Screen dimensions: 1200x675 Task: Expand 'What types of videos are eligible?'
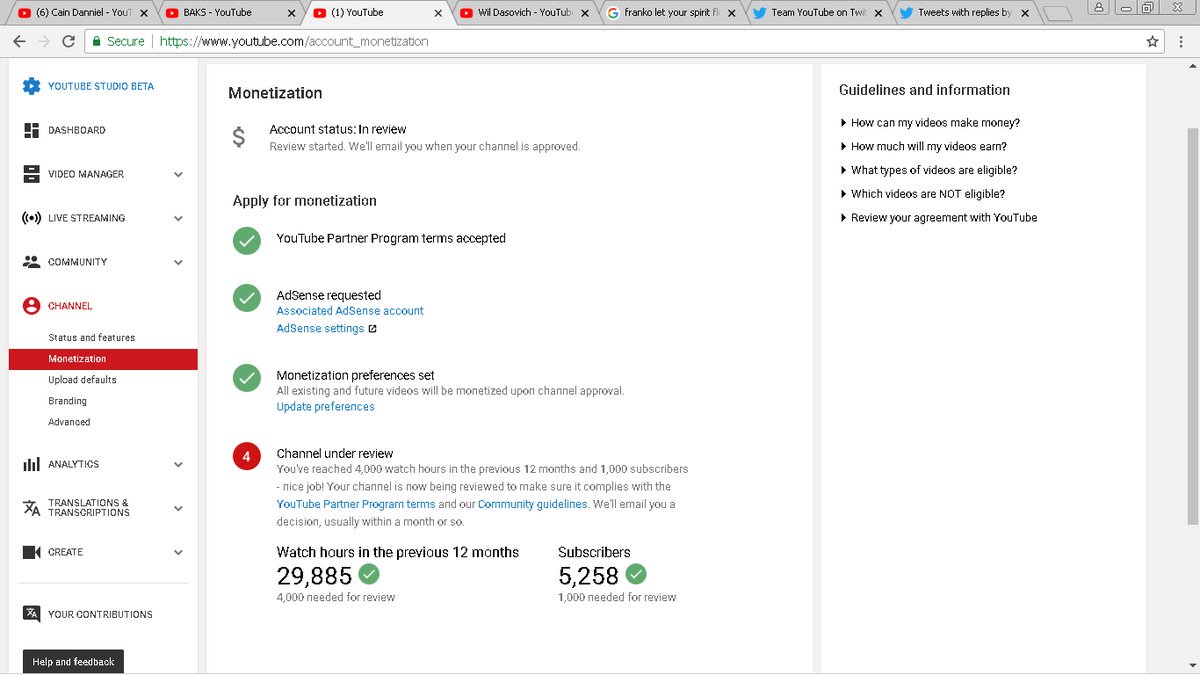929,170
